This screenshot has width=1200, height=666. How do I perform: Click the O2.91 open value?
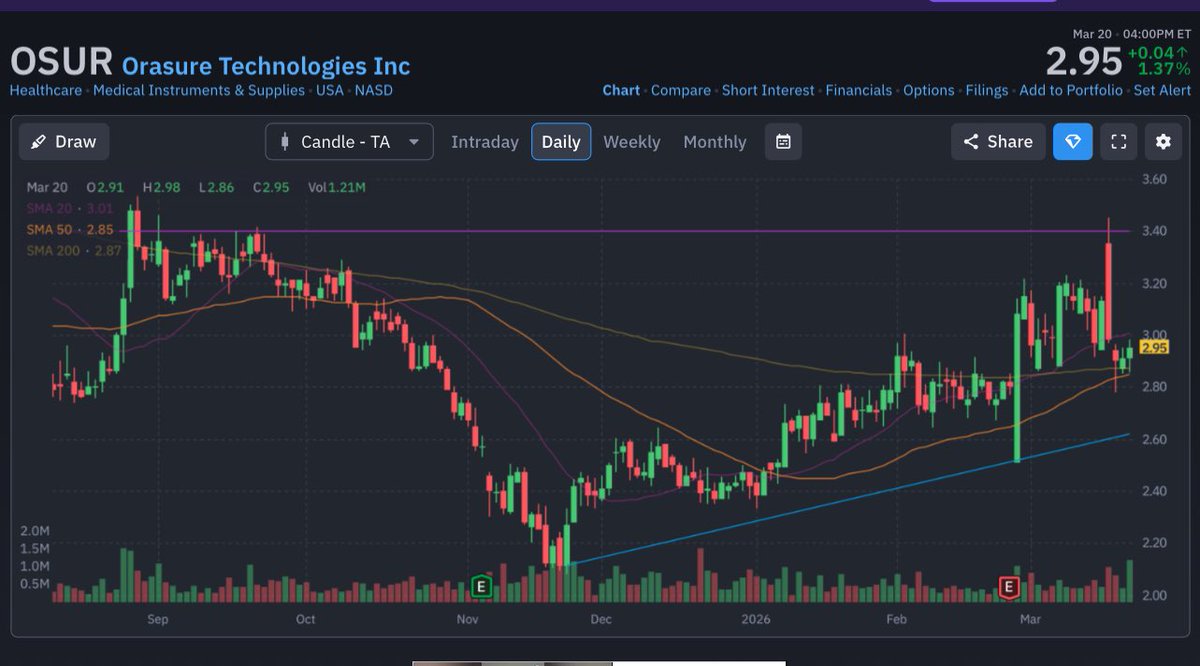pos(106,187)
